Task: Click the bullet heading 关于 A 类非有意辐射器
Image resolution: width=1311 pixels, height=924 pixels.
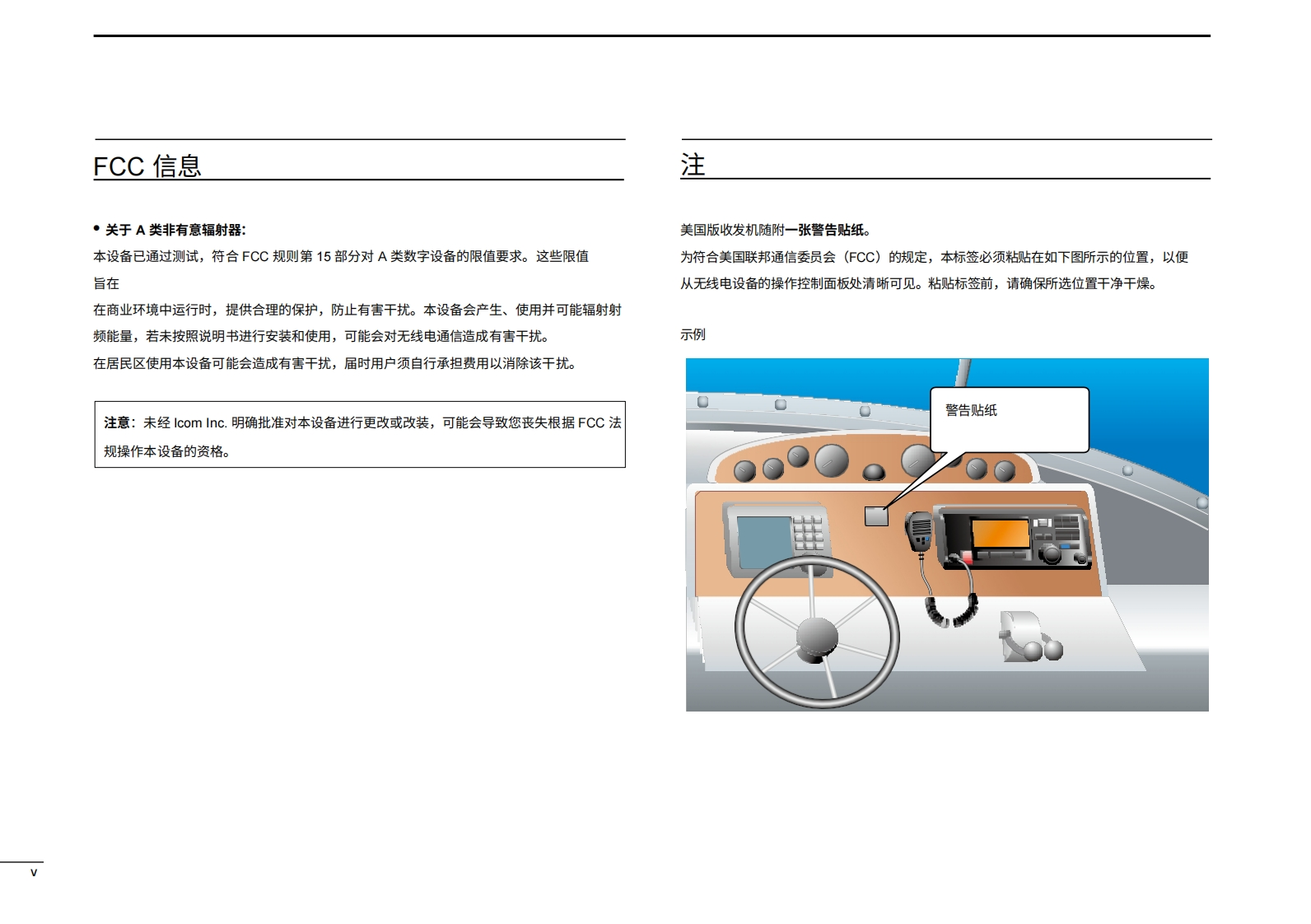Action: tap(175, 230)
